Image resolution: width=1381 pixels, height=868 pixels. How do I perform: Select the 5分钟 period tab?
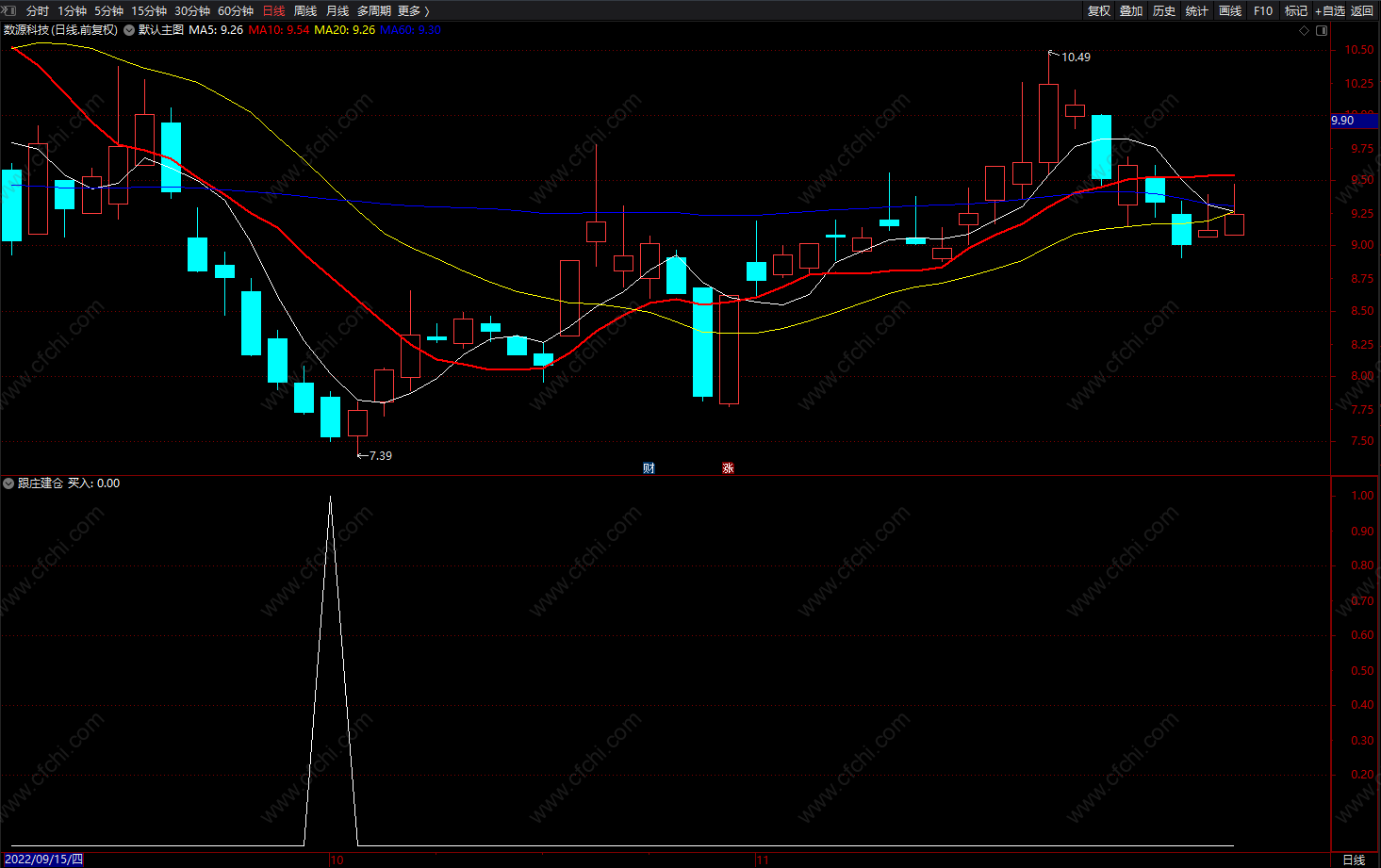(108, 10)
